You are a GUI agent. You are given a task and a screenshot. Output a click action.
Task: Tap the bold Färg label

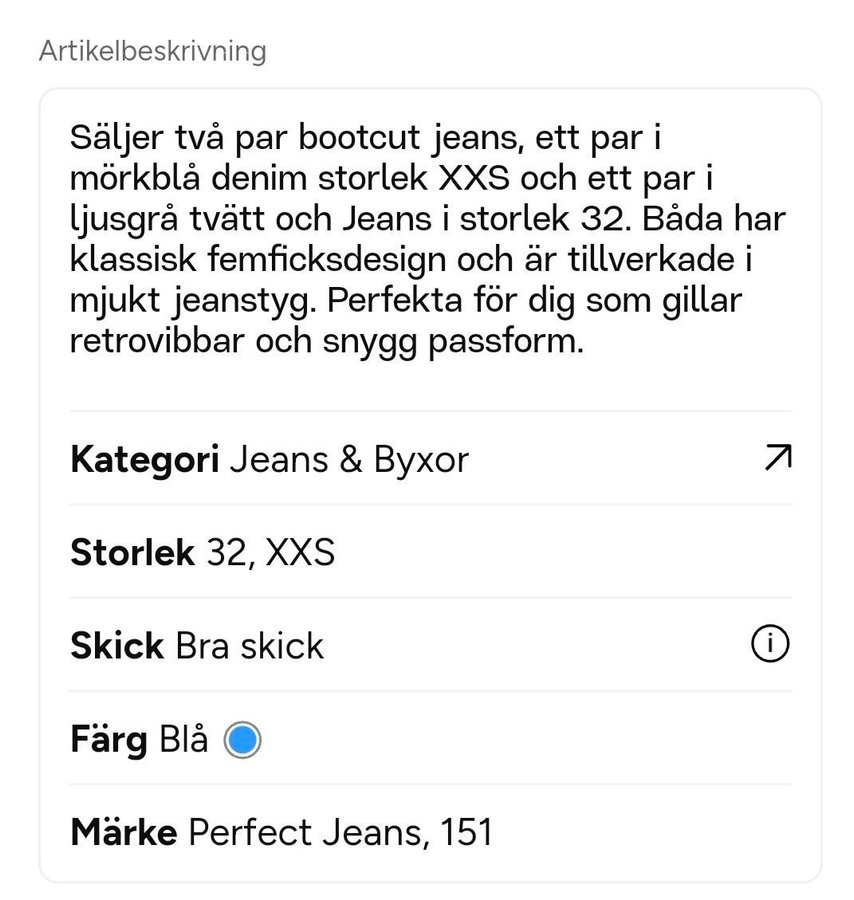(x=109, y=740)
